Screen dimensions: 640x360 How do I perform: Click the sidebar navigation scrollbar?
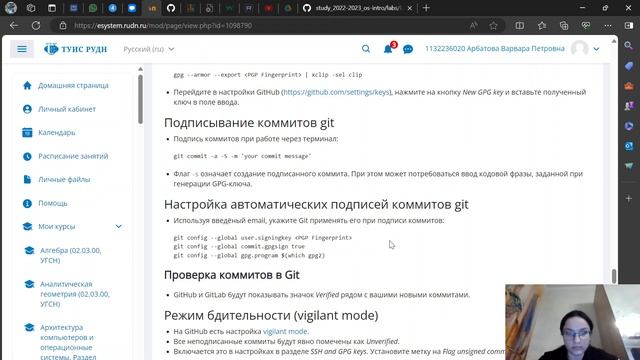coord(140,99)
